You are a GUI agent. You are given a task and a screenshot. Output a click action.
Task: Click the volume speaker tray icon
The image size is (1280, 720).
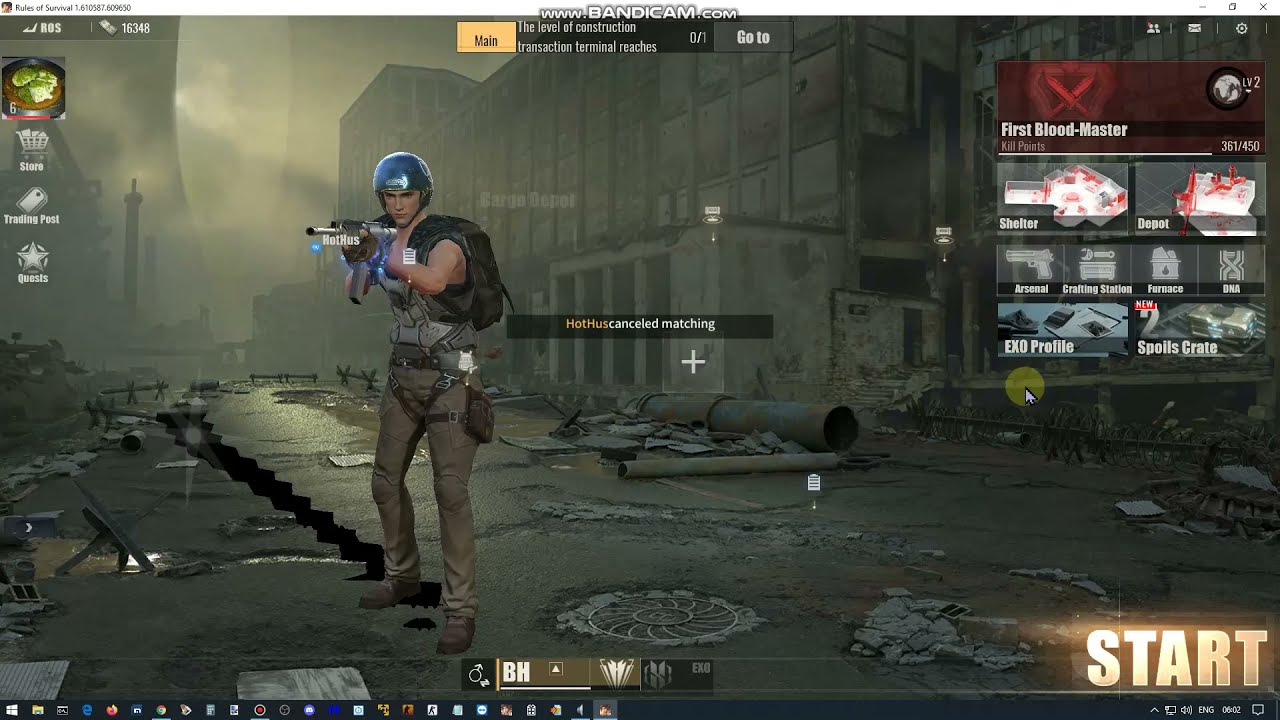1186,710
